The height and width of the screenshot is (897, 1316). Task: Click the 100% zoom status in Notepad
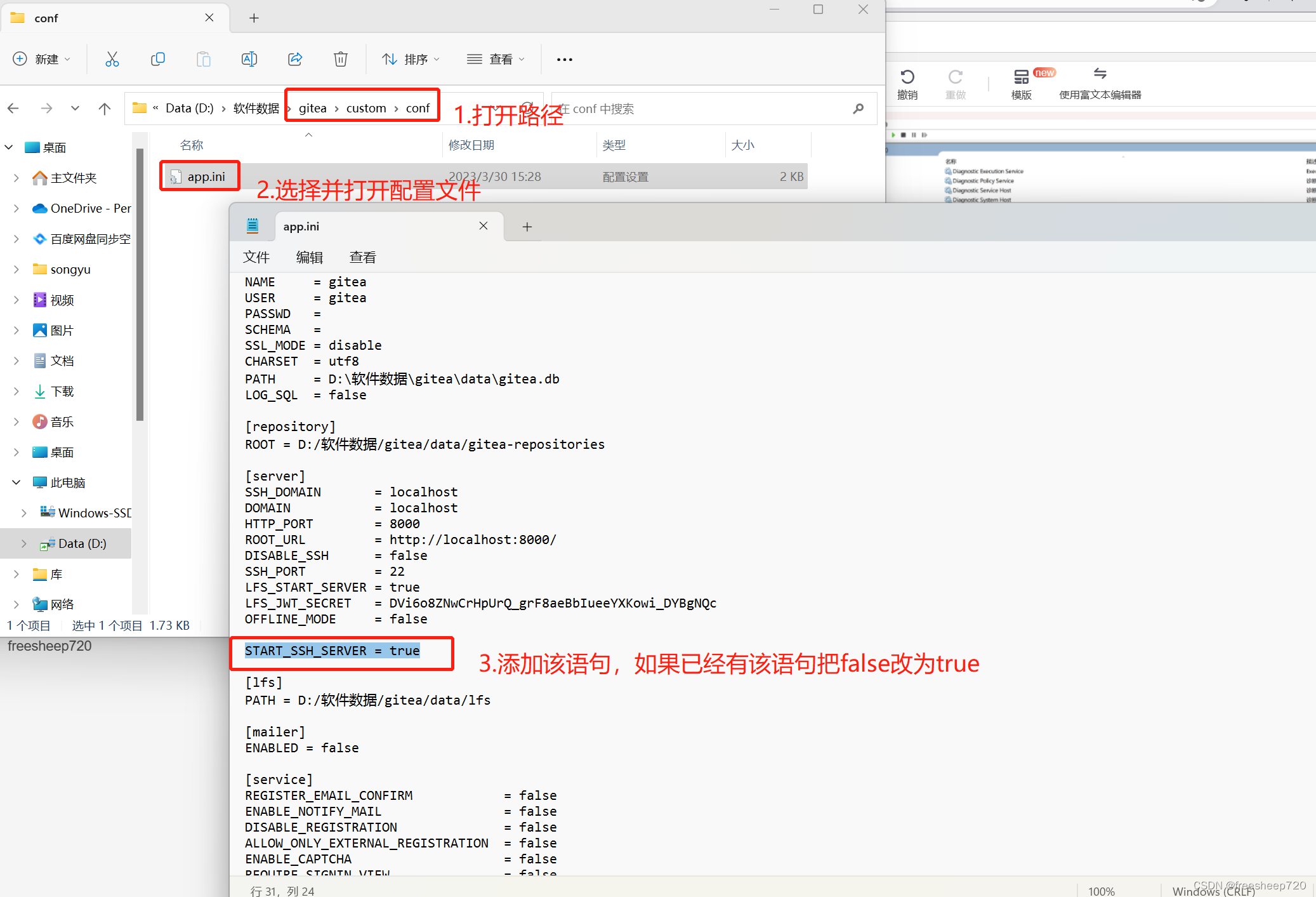(1102, 891)
